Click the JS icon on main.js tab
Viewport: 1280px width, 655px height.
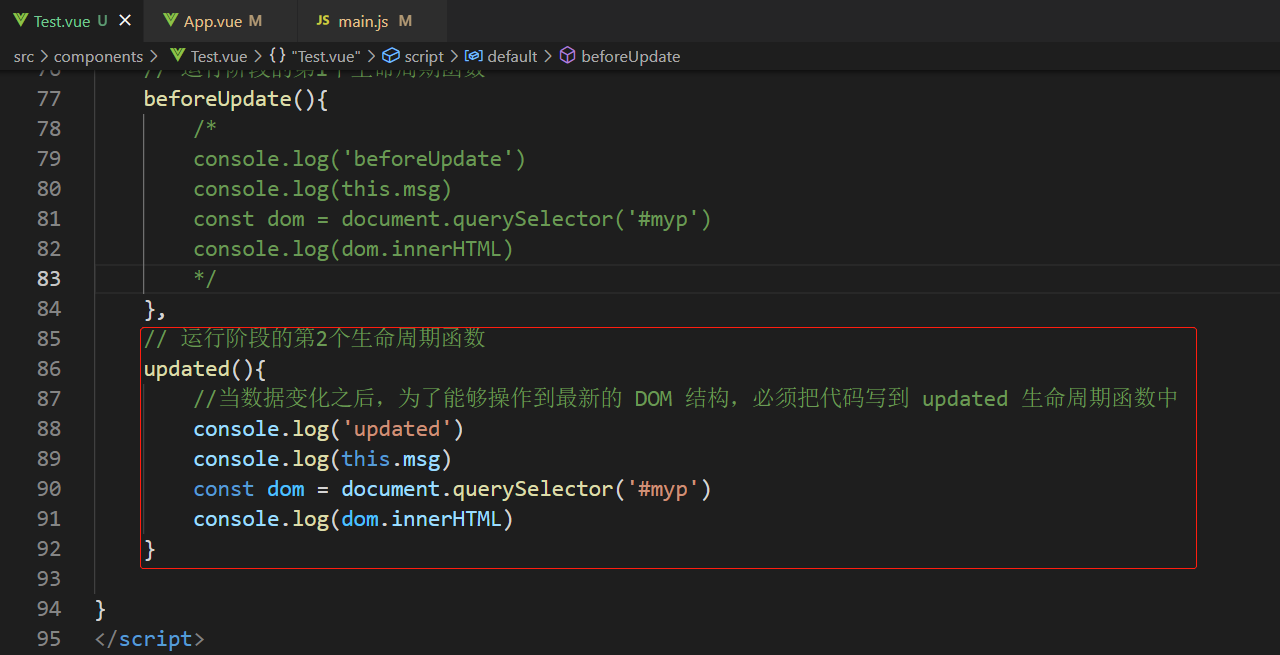tap(322, 20)
